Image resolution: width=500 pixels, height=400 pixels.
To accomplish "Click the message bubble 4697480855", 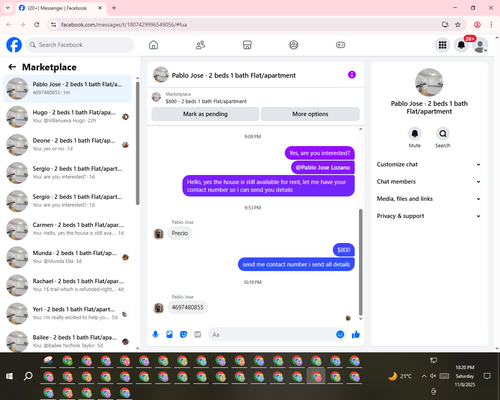I will click(187, 307).
